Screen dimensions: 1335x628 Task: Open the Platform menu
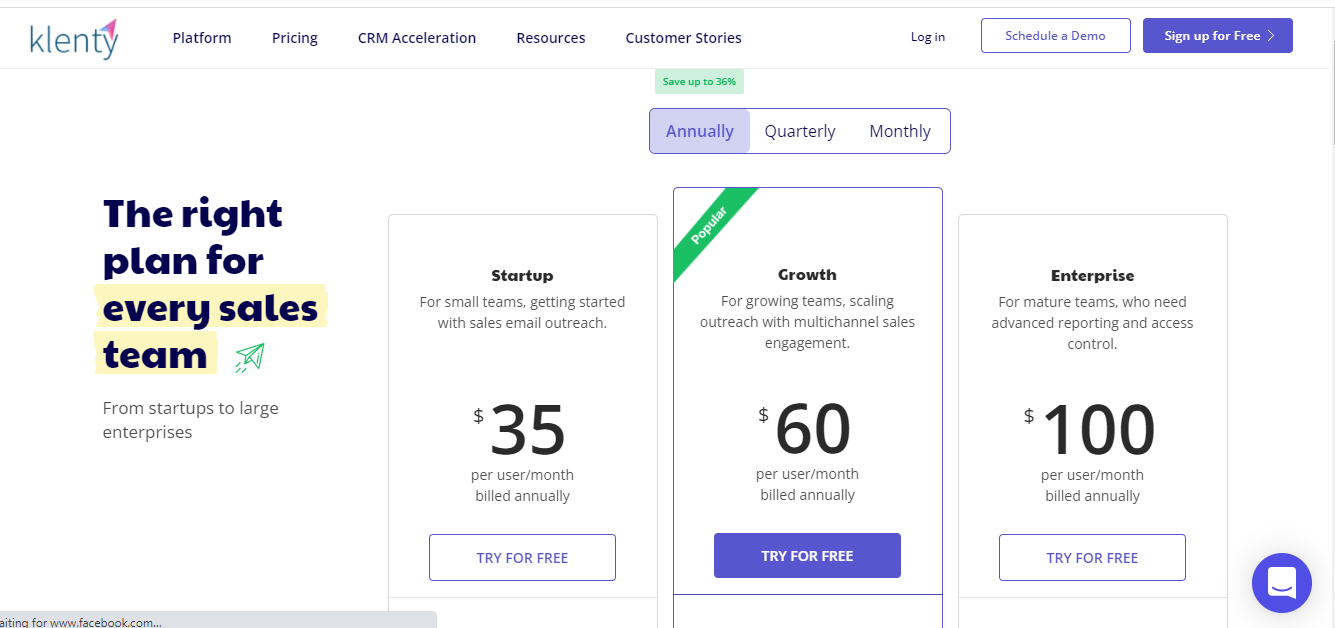pyautogui.click(x=202, y=38)
